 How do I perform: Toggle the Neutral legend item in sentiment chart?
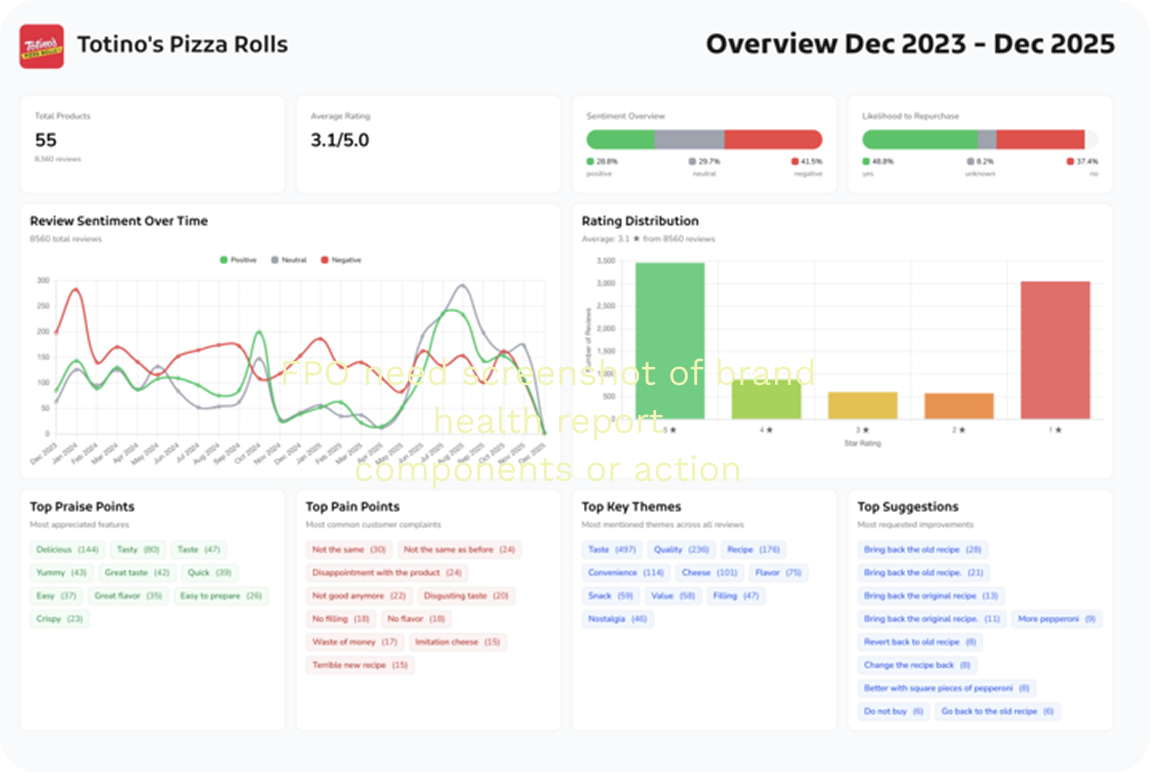[289, 260]
